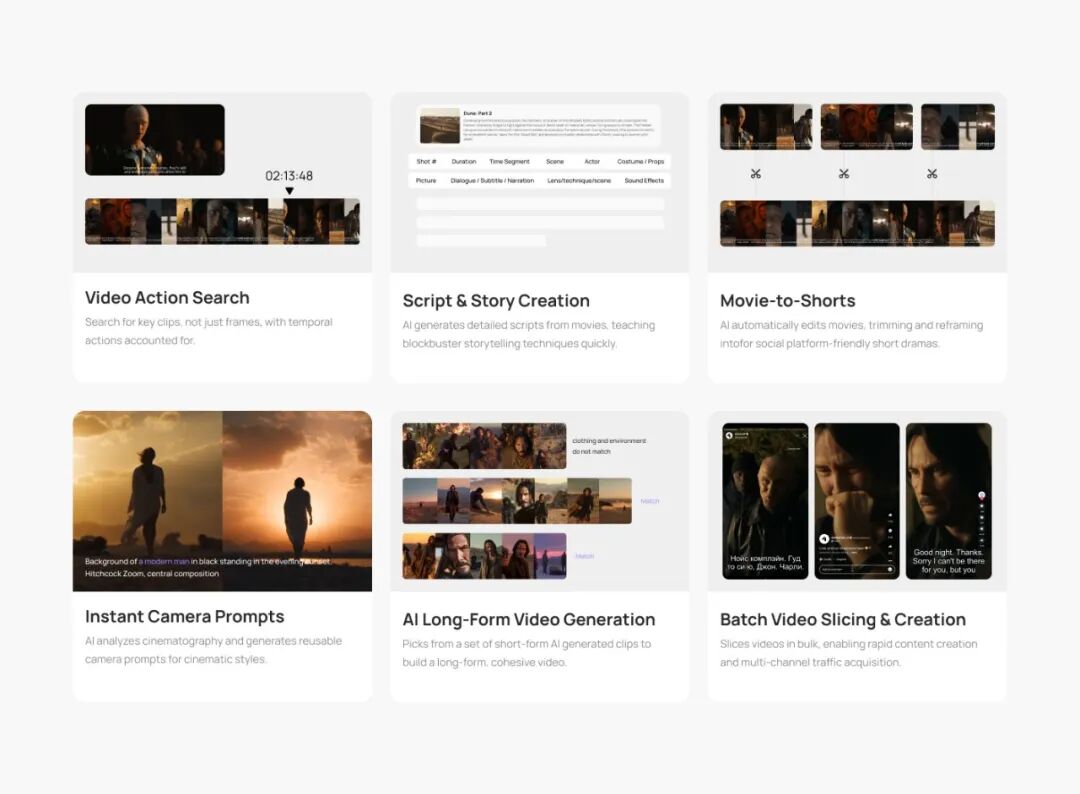Screen dimensions: 1080x794
Task: Select the Lens/technique/scene tag
Action: tap(579, 180)
